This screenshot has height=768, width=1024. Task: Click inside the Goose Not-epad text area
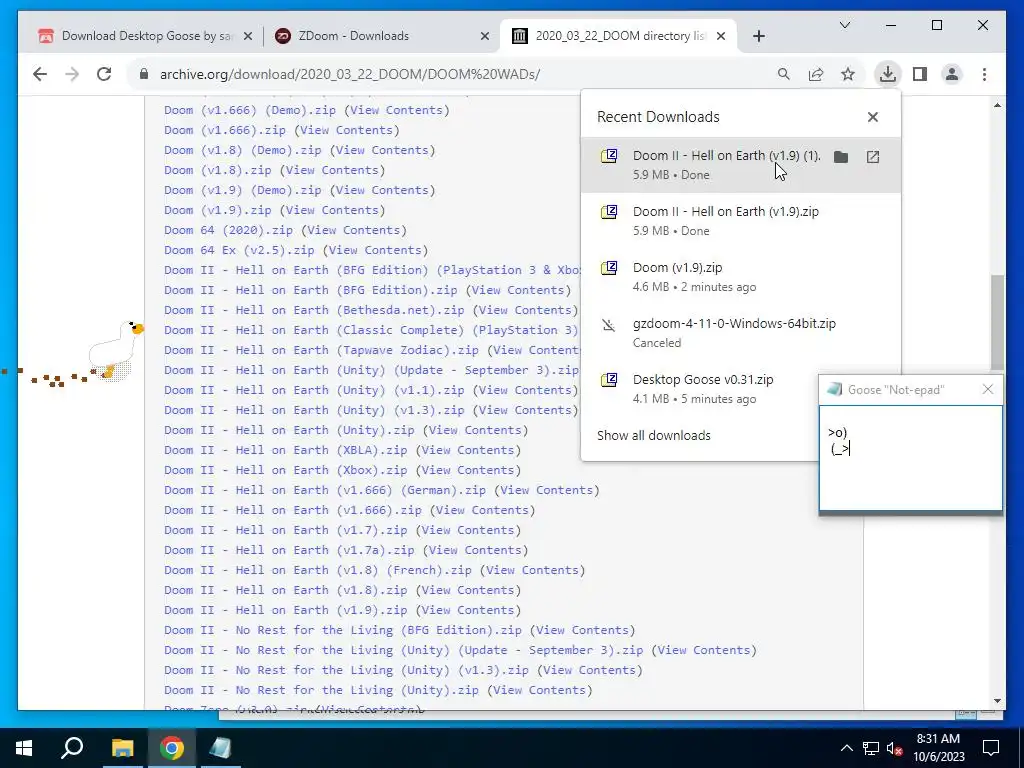pos(910,458)
